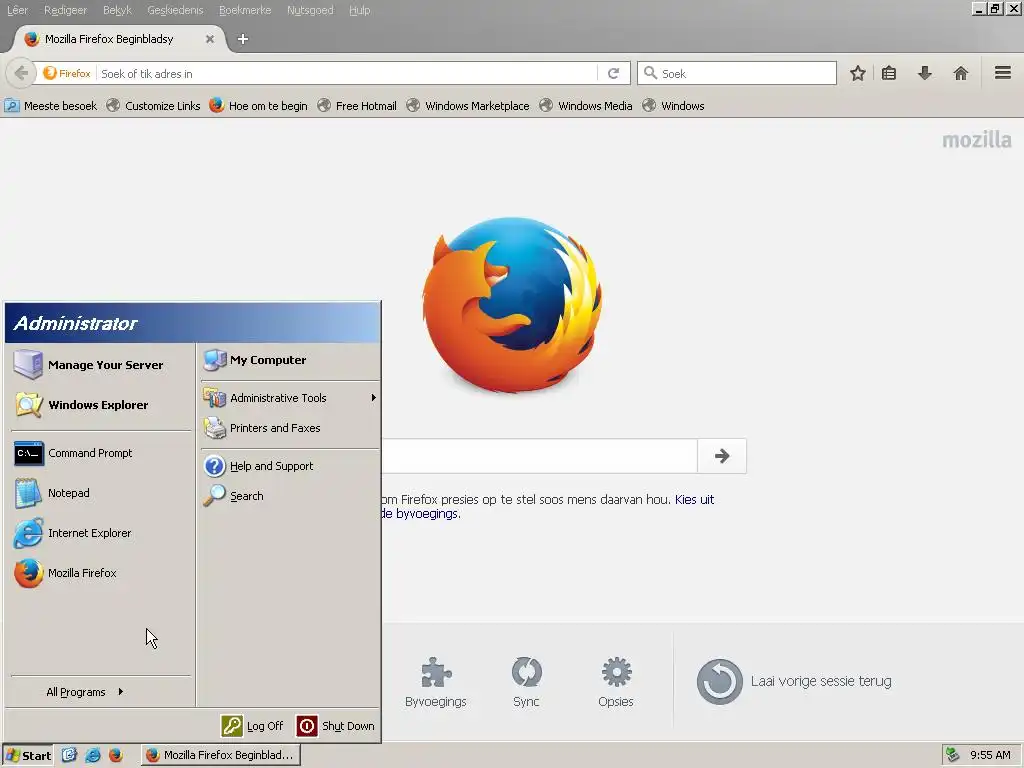Open the Windows Media bookmark
The height and width of the screenshot is (768, 1024).
(586, 105)
